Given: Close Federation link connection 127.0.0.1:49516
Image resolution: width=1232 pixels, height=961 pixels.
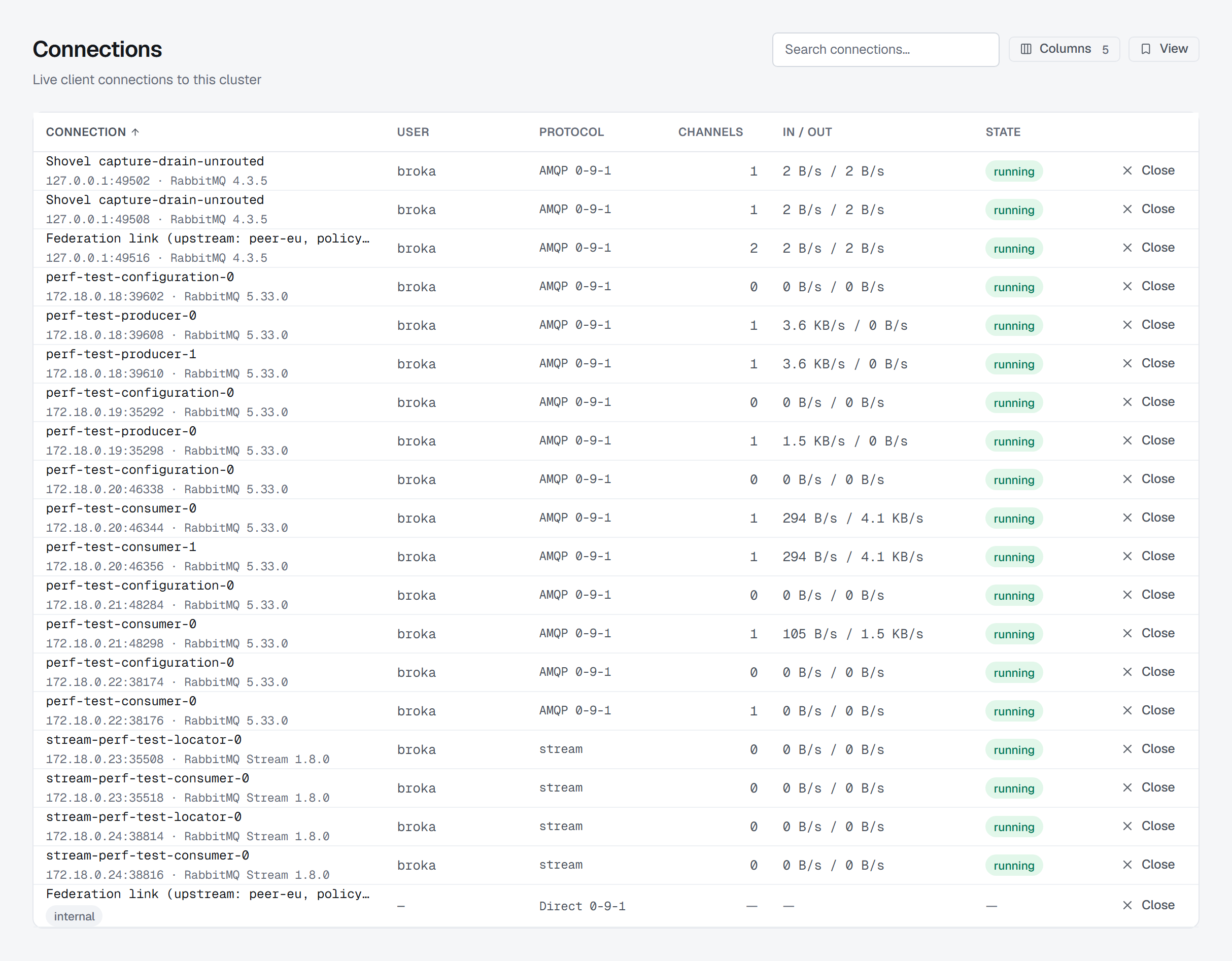Looking at the screenshot, I should click(x=1148, y=248).
